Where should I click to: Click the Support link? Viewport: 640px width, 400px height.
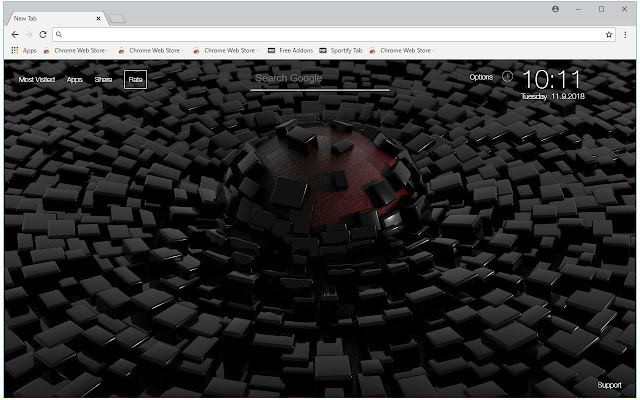(609, 385)
